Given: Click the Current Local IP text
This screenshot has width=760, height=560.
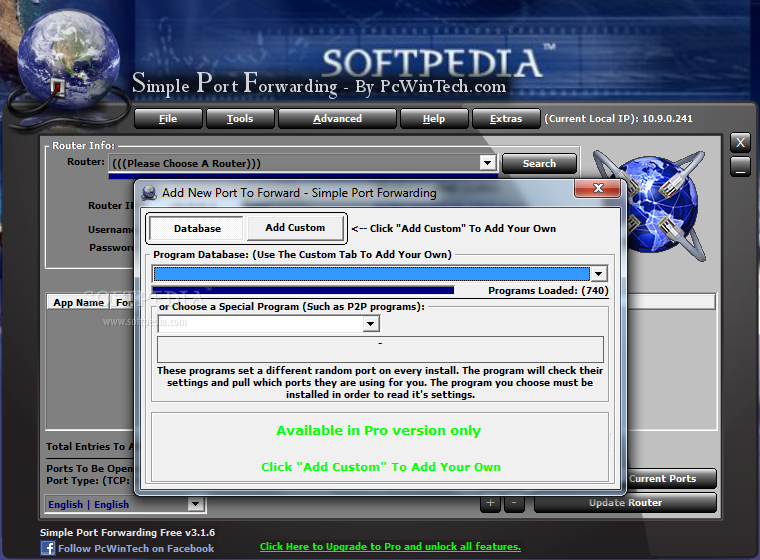Looking at the screenshot, I should (618, 119).
